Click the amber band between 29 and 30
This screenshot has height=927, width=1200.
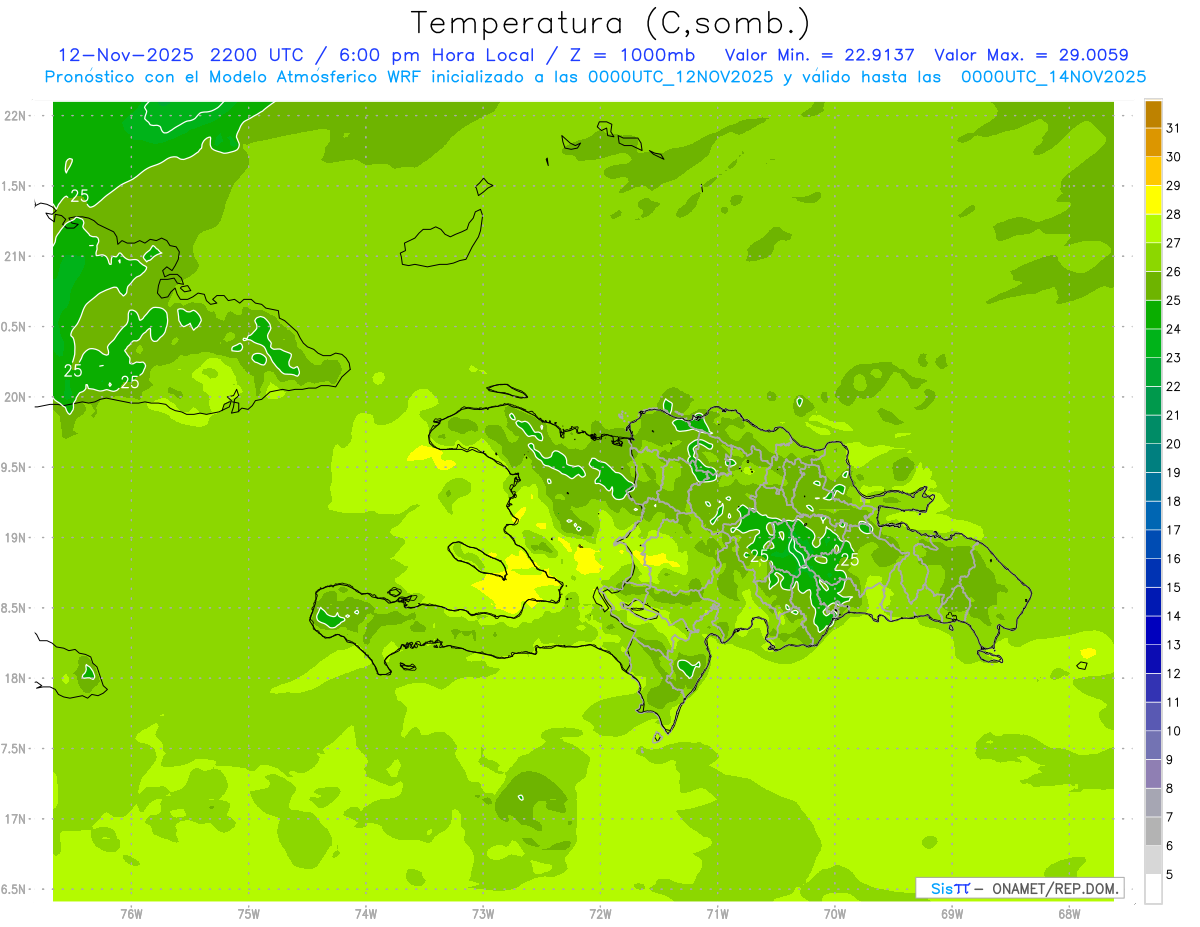click(1153, 171)
